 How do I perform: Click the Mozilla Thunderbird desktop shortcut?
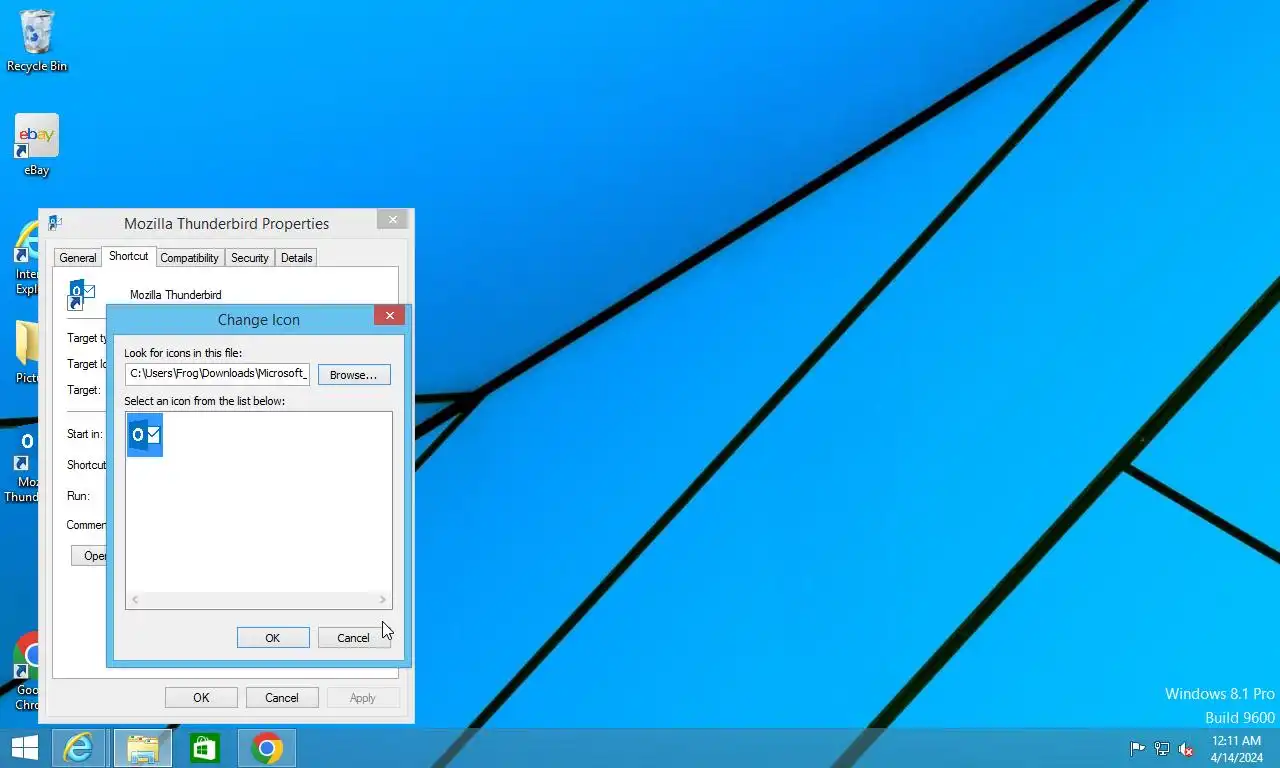pos(24,466)
